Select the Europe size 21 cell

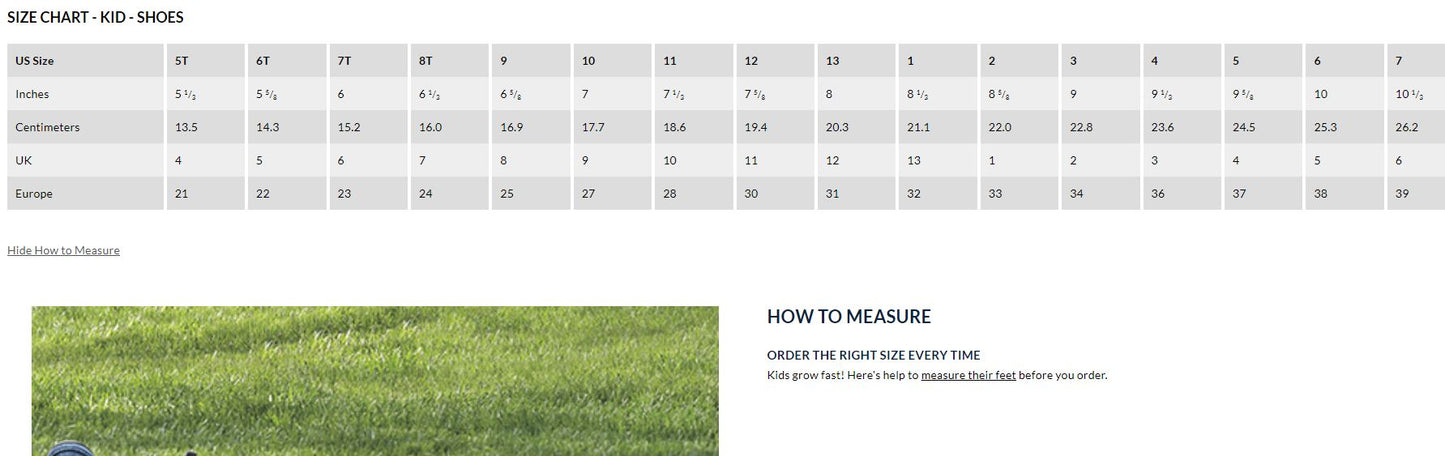(x=182, y=194)
